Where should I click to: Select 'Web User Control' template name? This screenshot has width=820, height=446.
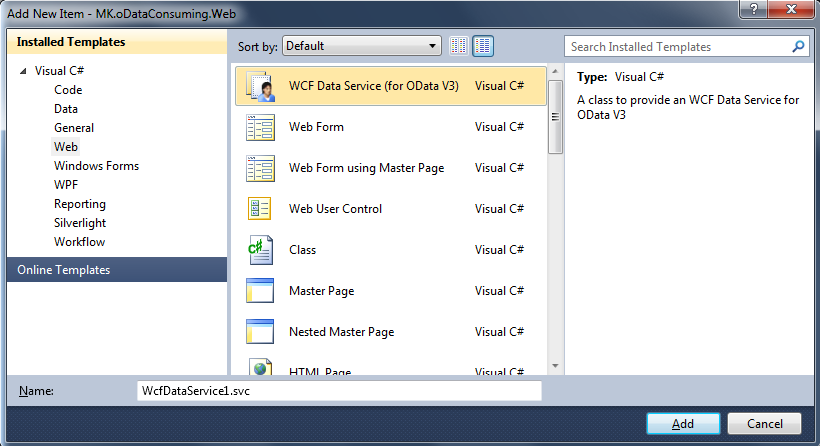pyautogui.click(x=335, y=209)
